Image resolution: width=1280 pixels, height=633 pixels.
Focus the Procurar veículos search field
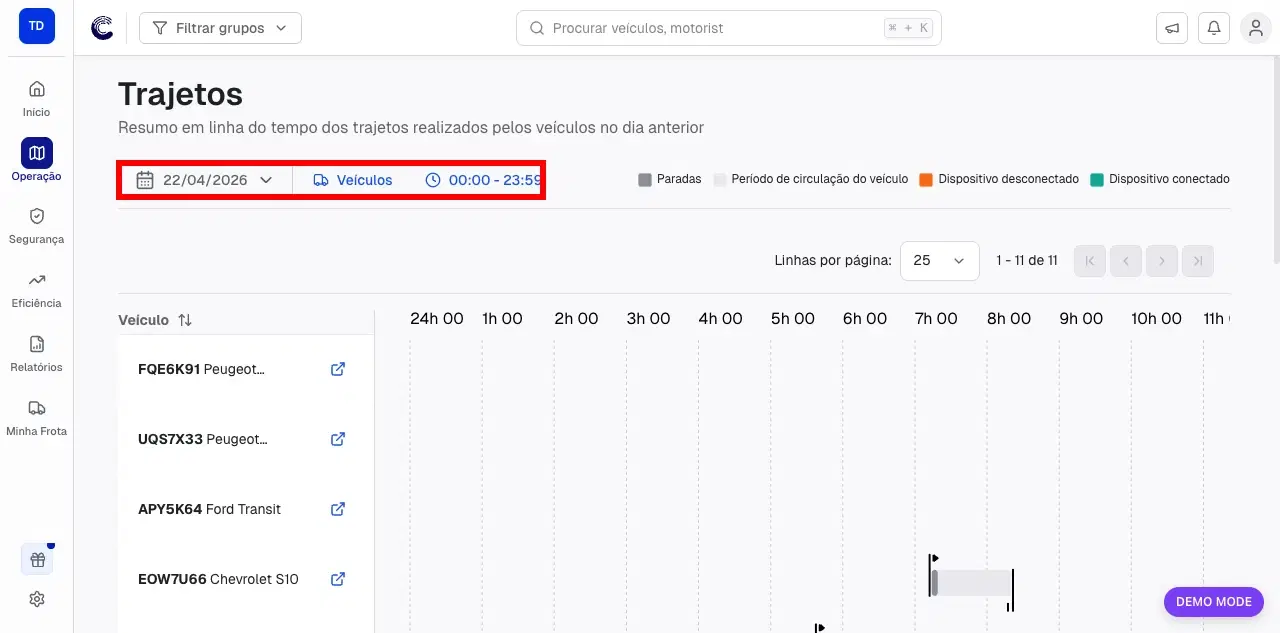point(728,28)
